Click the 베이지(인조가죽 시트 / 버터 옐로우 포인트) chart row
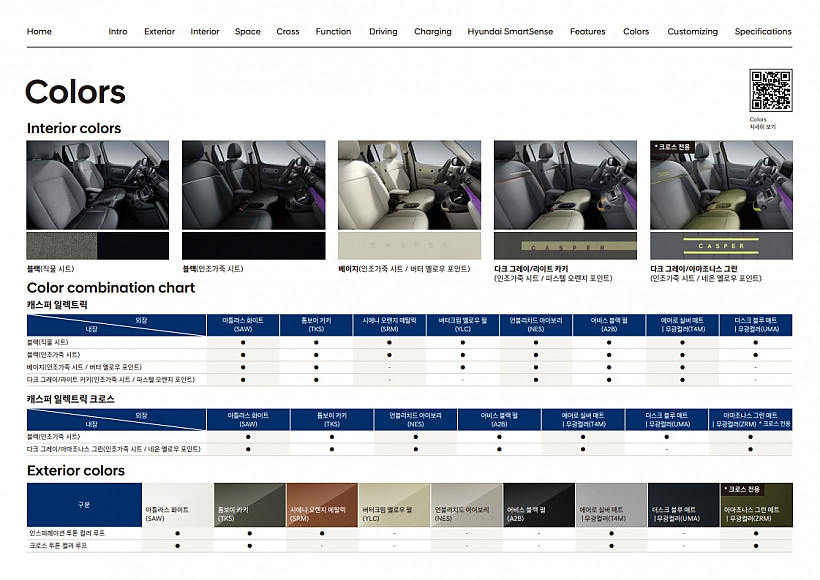The height and width of the screenshot is (580, 820). (x=409, y=367)
